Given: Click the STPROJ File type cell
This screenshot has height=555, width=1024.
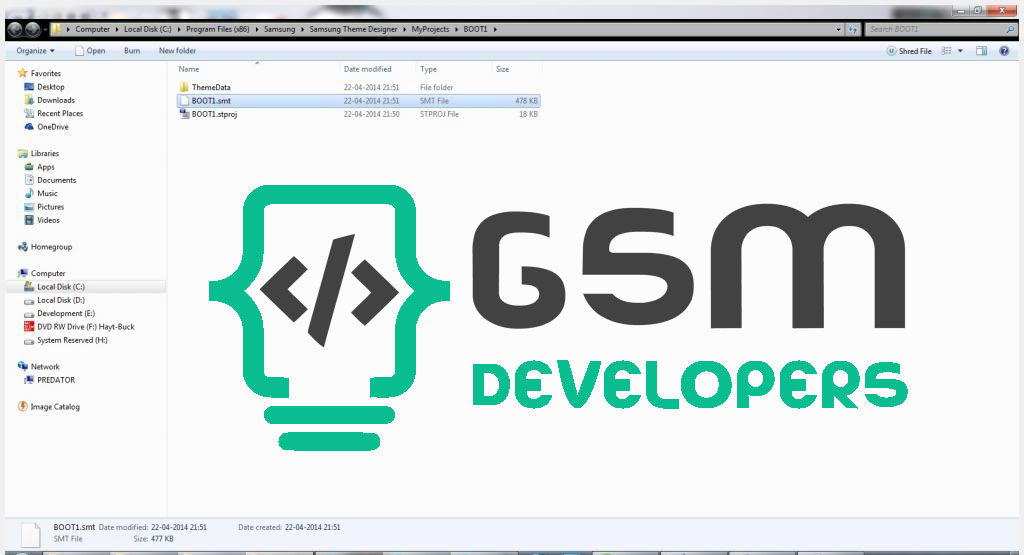Looking at the screenshot, I should 439,114.
